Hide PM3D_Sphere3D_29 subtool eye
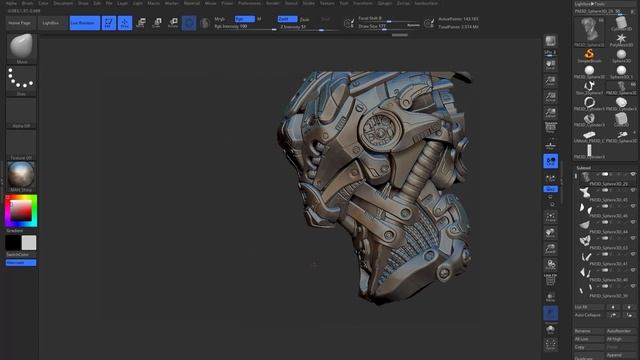The width and height of the screenshot is (640, 360). [633, 174]
